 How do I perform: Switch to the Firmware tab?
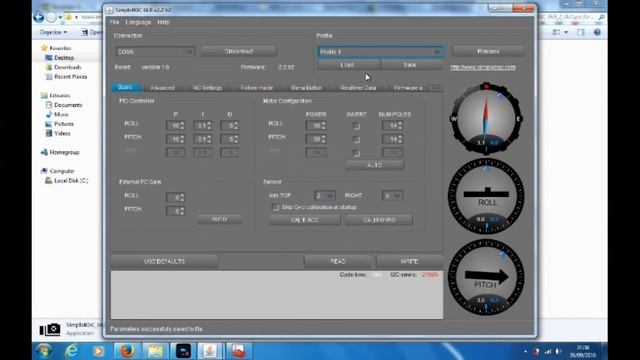pyautogui.click(x=408, y=88)
